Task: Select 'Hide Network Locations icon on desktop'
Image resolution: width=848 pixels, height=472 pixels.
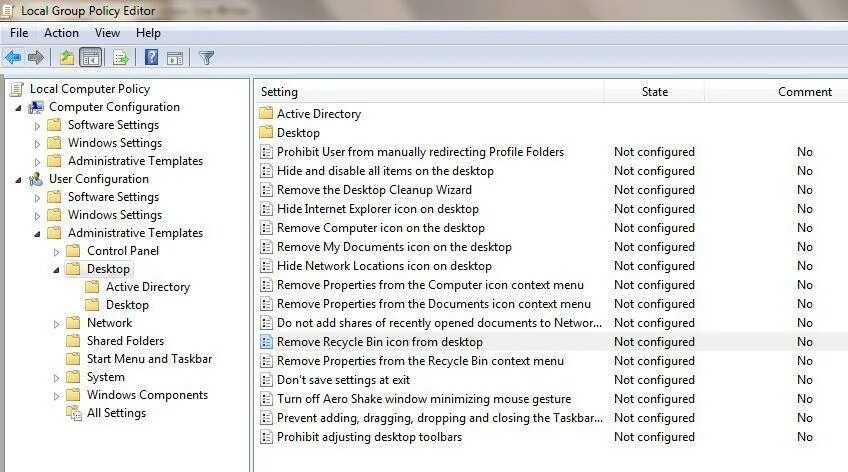Action: [384, 266]
